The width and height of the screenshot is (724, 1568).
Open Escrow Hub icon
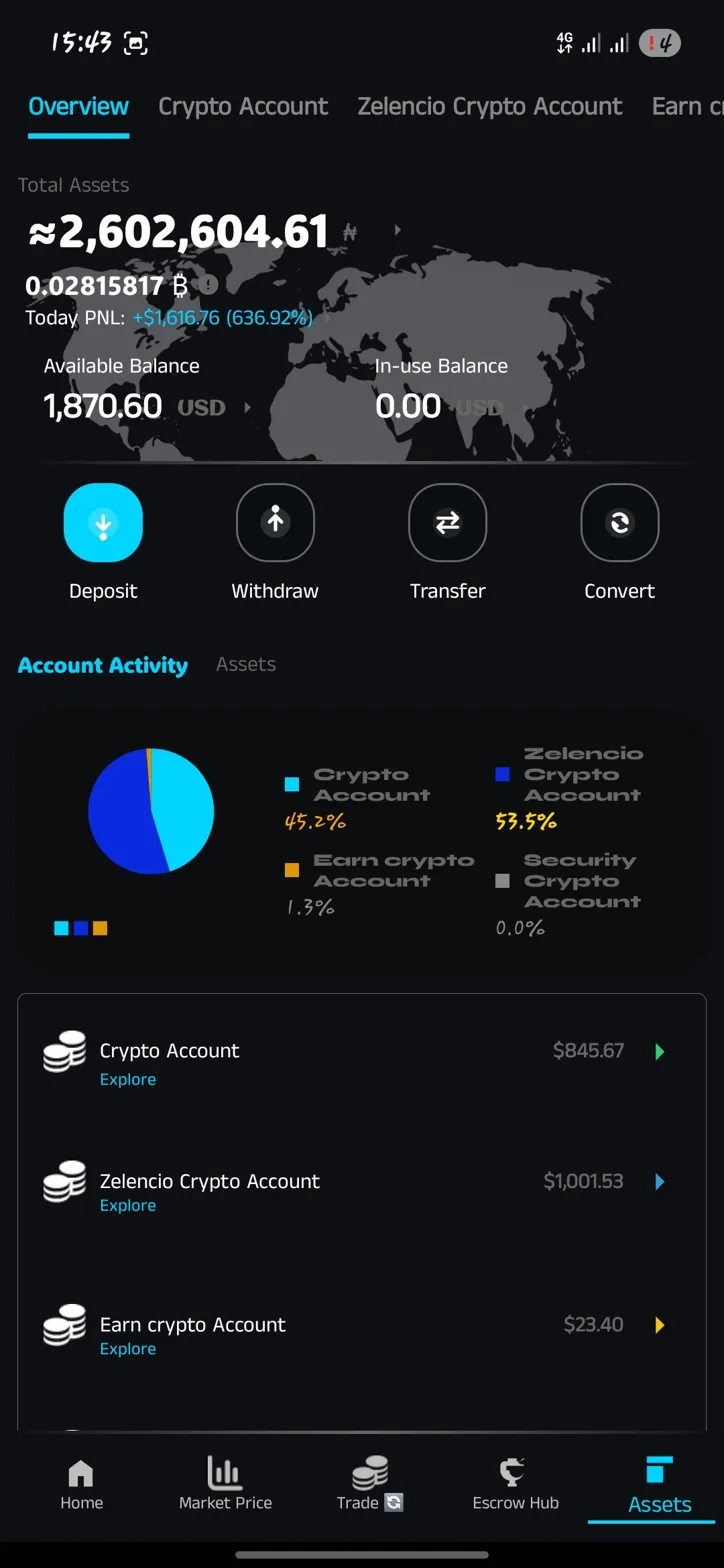513,1473
